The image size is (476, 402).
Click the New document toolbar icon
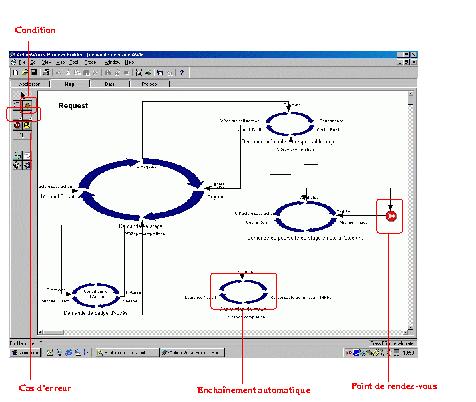[x=16, y=72]
